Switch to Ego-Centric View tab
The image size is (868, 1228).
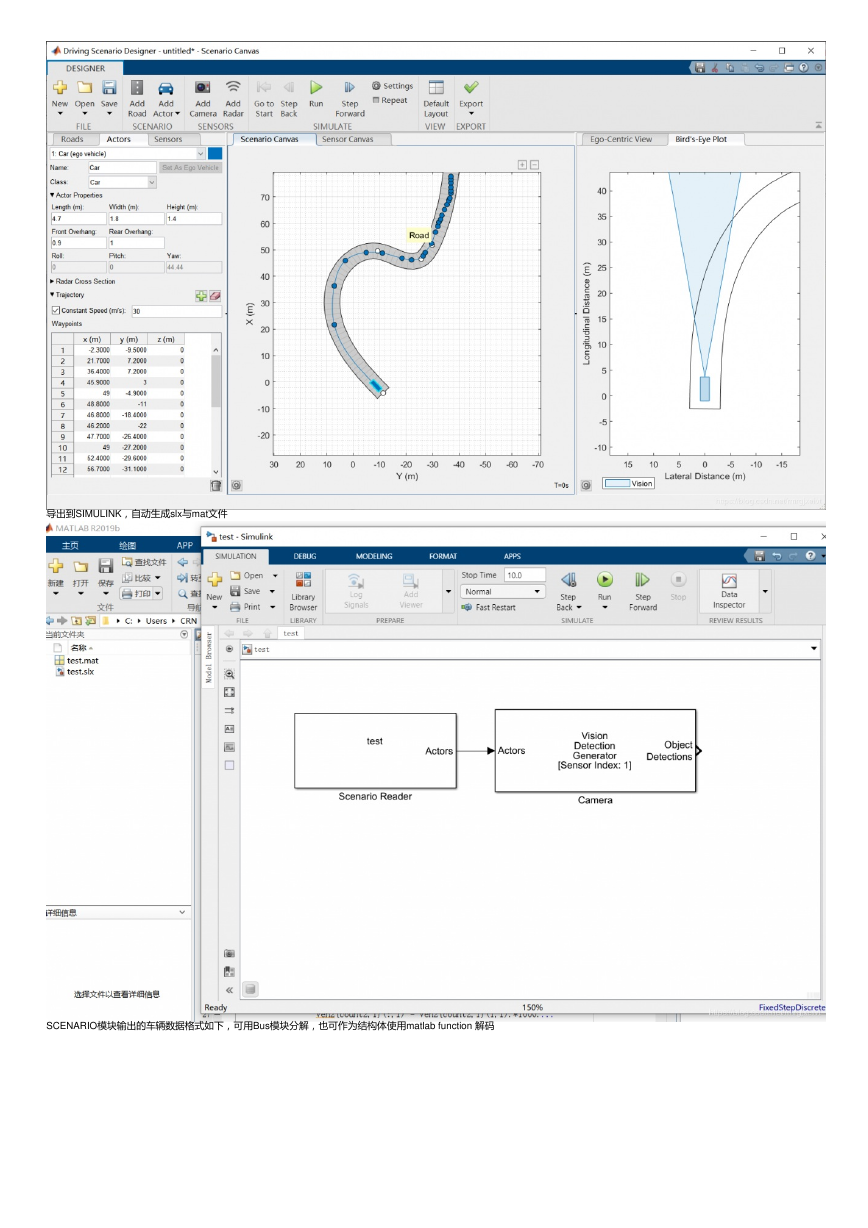tap(621, 140)
